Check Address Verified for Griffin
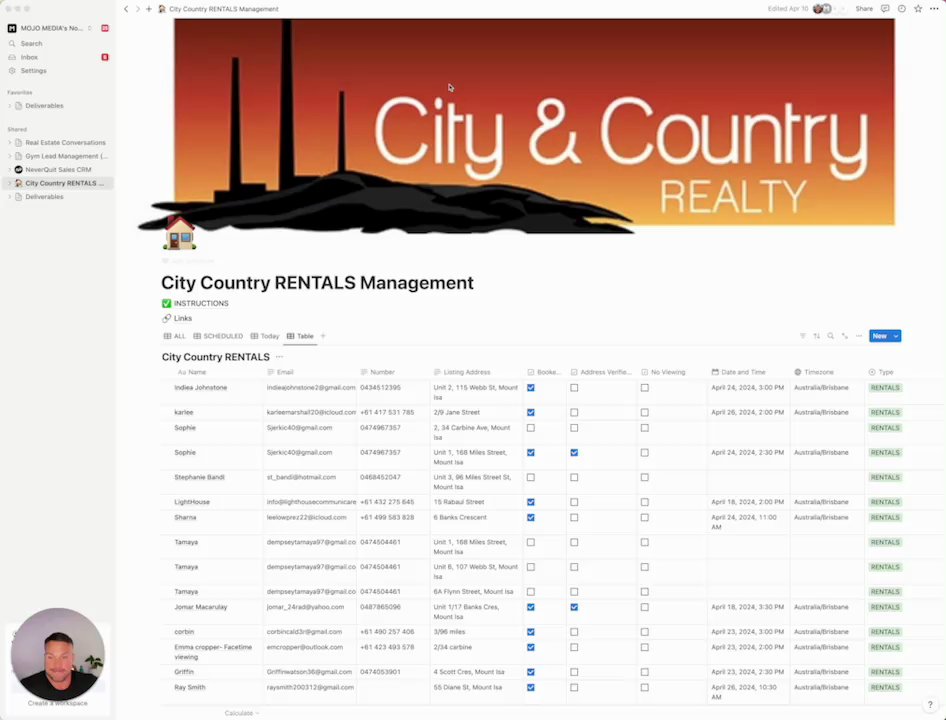This screenshot has height=720, width=946. (574, 672)
